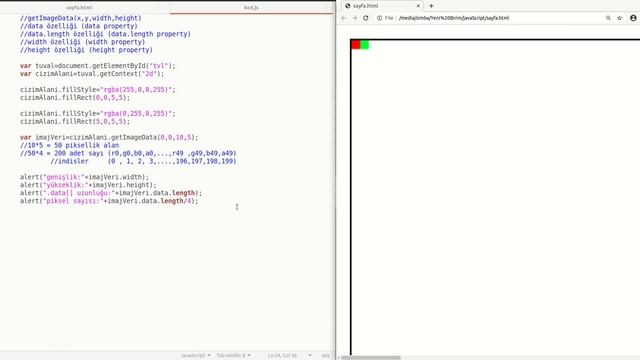Viewport: 640px width, 360px height.
Task: Open the Tab Width dropdown in status bar
Action: 233,356
